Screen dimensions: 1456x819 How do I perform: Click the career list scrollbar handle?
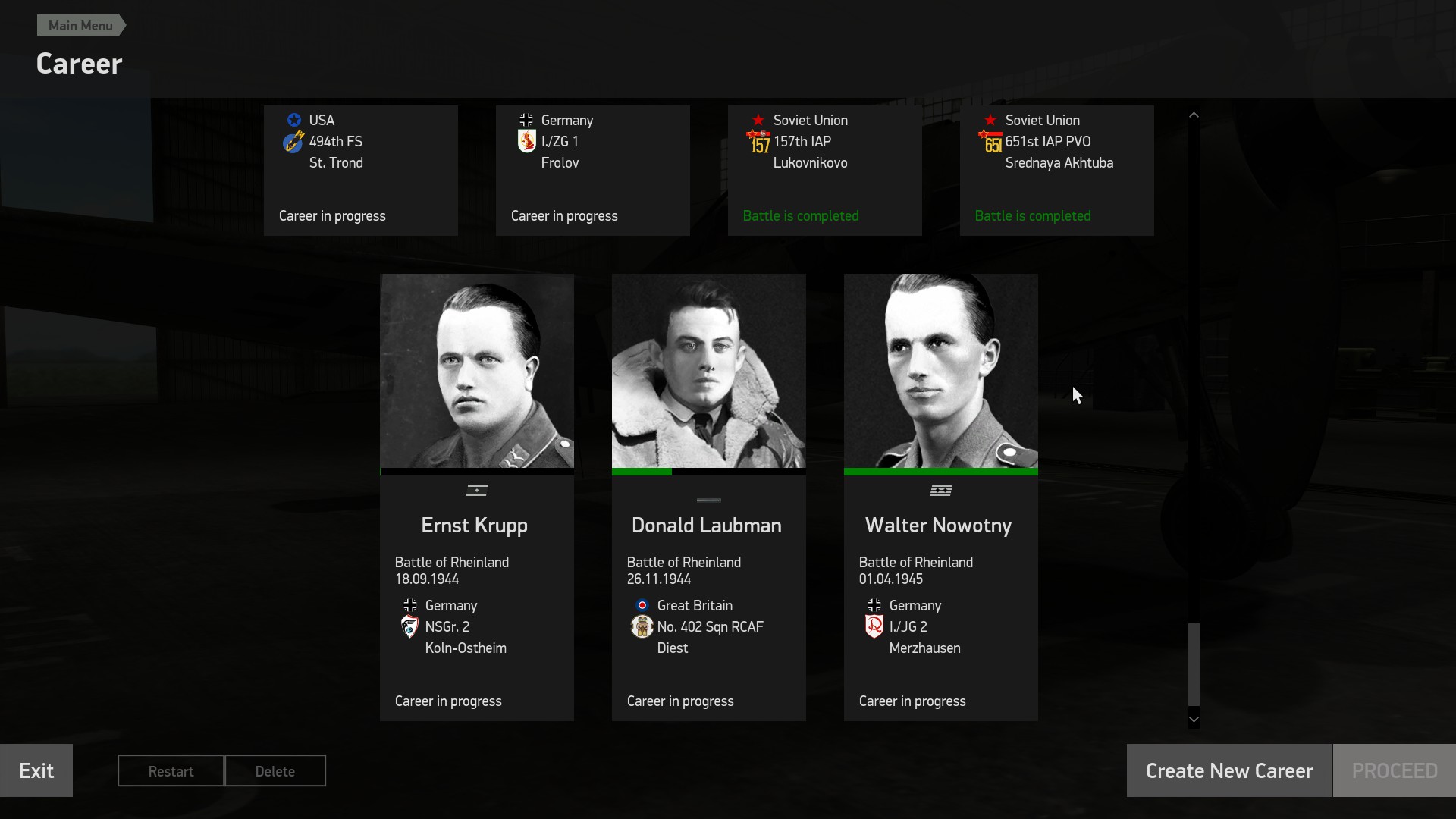click(x=1194, y=664)
